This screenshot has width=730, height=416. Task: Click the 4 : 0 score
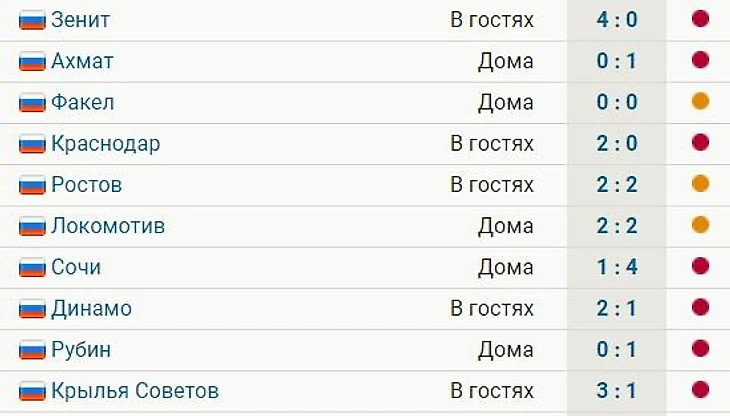click(616, 20)
